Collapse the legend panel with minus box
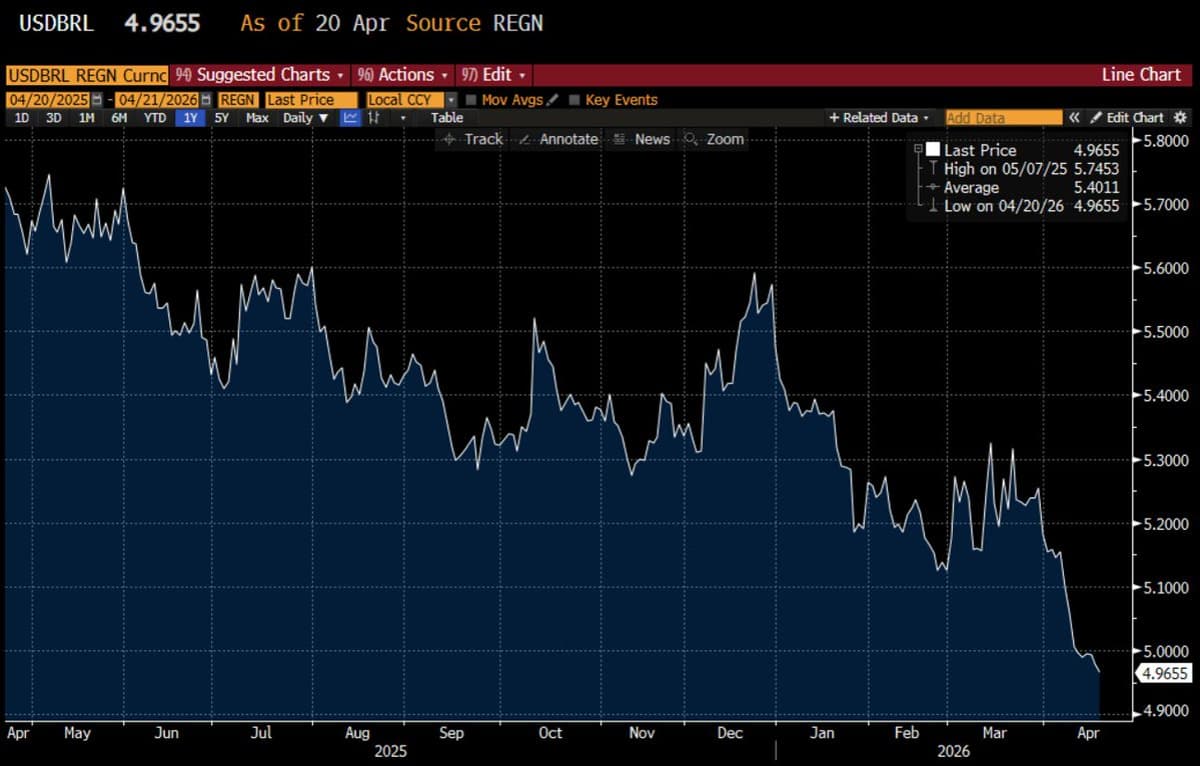 (917, 147)
